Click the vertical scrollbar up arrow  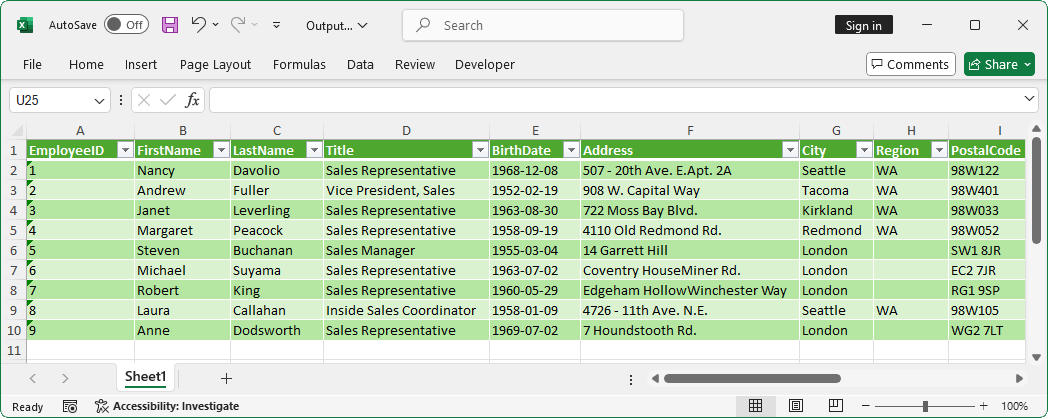pos(1036,129)
